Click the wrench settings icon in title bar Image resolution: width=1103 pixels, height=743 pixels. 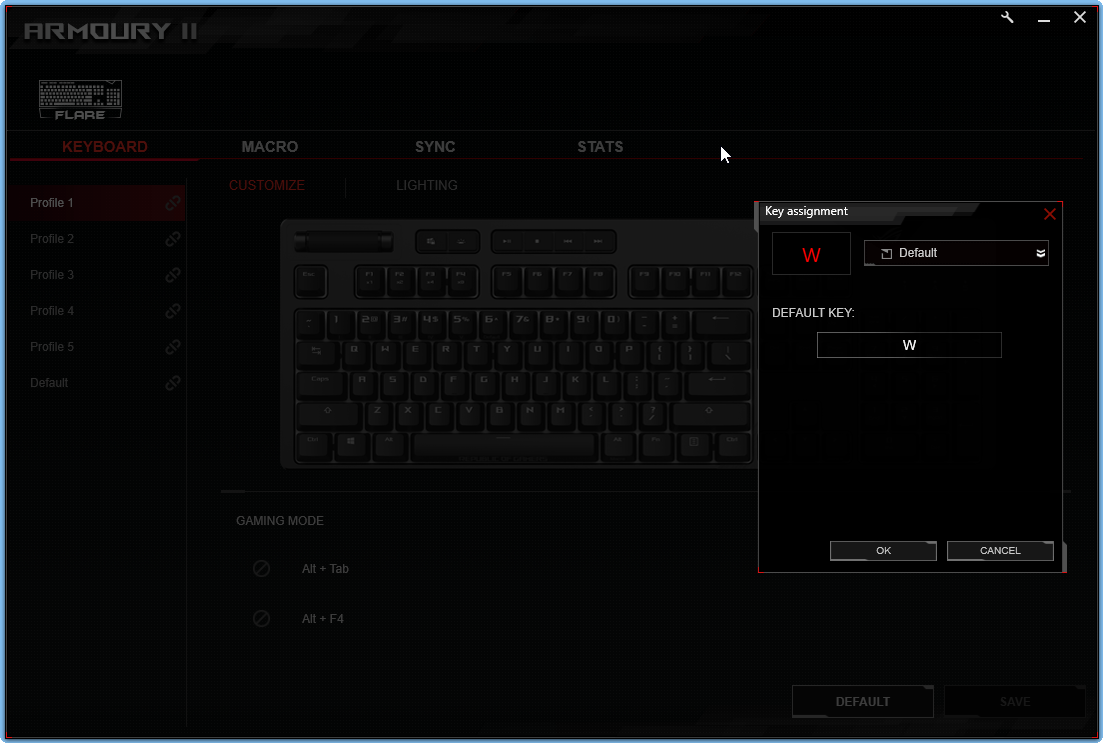point(1008,18)
